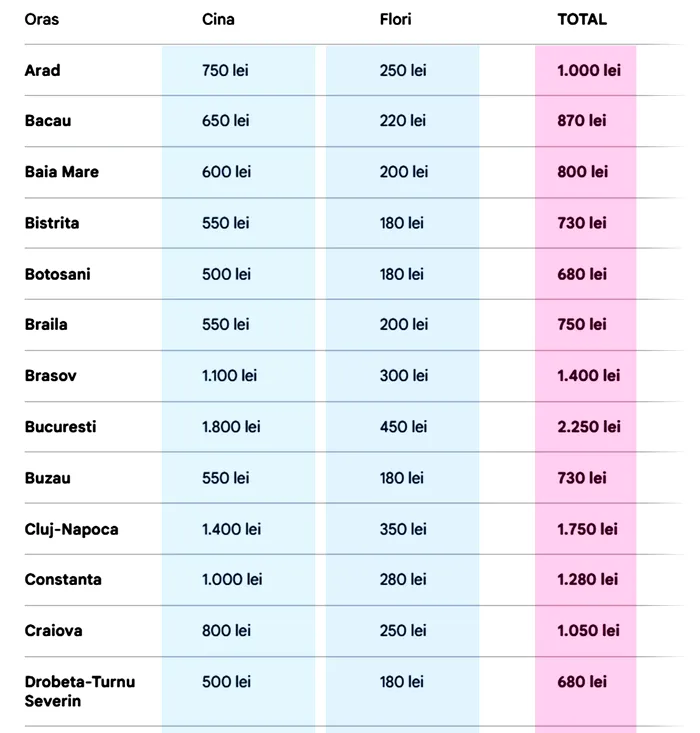700x733 pixels.
Task: Select the Arad city name cell
Action: click(x=43, y=70)
